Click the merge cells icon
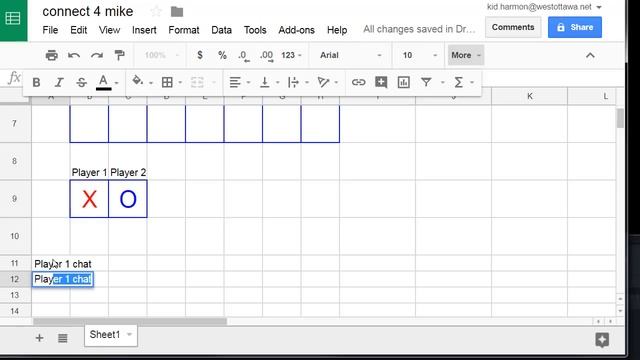Screen dimensions: 640x360 (x=197, y=82)
